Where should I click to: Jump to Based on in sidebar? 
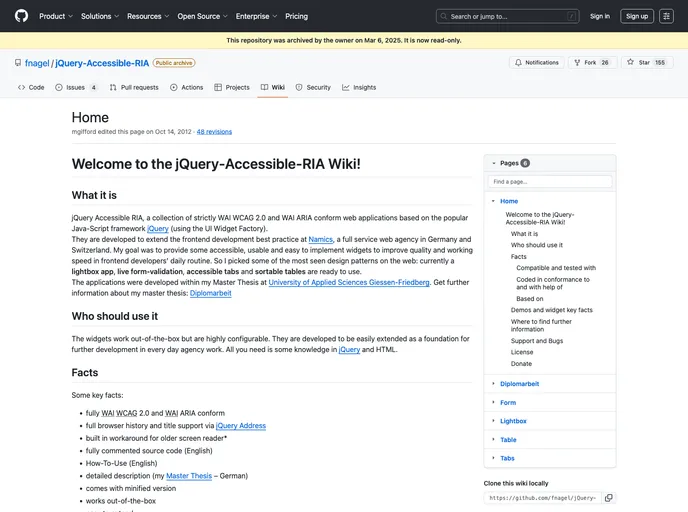click(x=530, y=299)
